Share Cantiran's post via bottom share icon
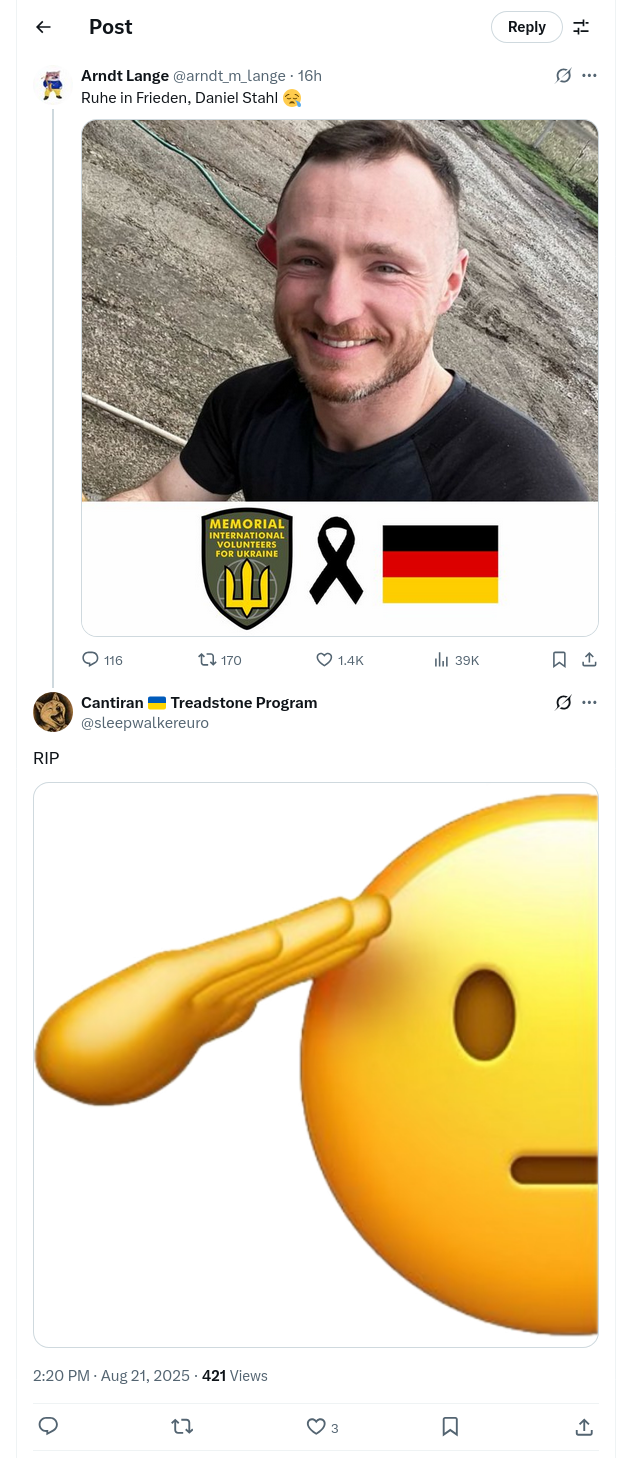The width and height of the screenshot is (624, 1458). [585, 1427]
